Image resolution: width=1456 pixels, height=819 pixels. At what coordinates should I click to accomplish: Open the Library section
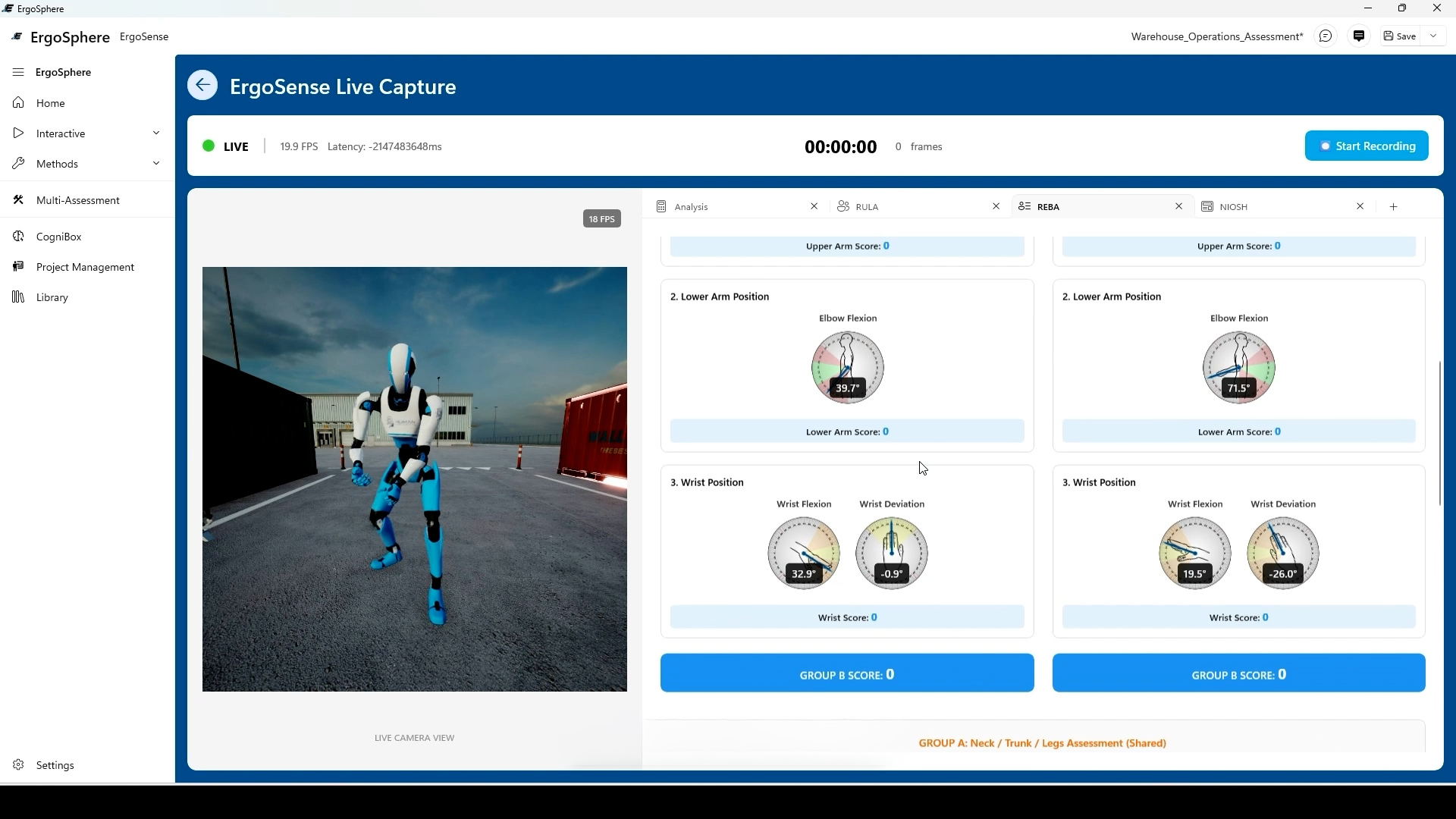(x=52, y=297)
